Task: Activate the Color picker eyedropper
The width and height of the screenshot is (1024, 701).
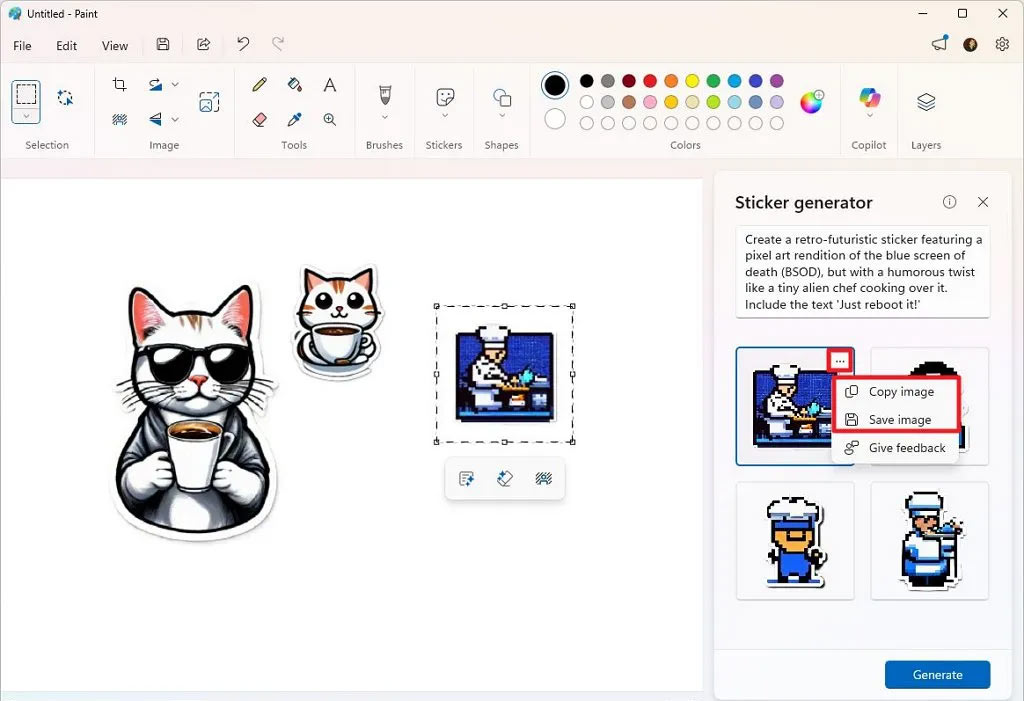Action: pyautogui.click(x=294, y=119)
